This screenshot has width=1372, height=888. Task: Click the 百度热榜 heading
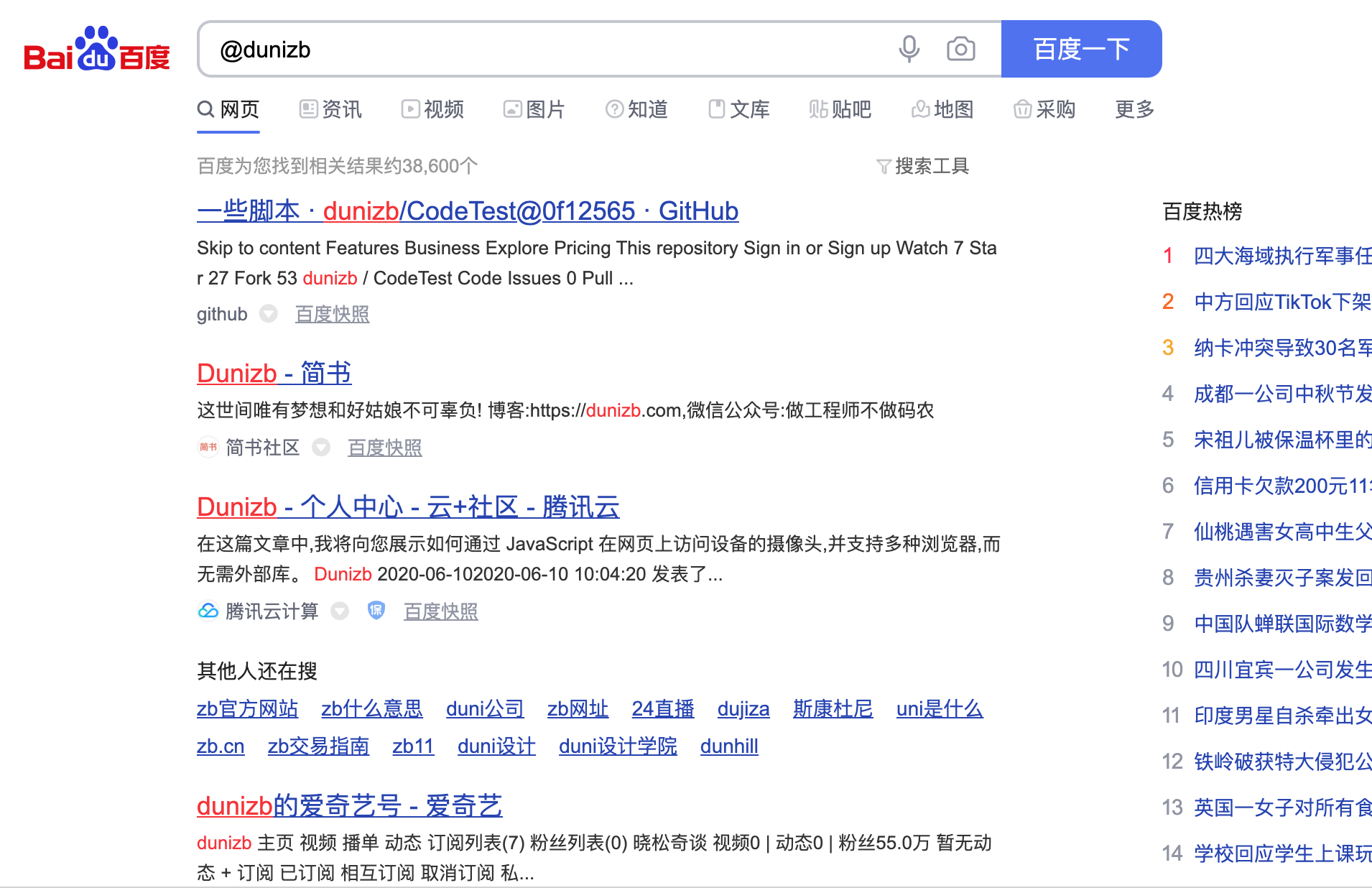pos(1202,211)
